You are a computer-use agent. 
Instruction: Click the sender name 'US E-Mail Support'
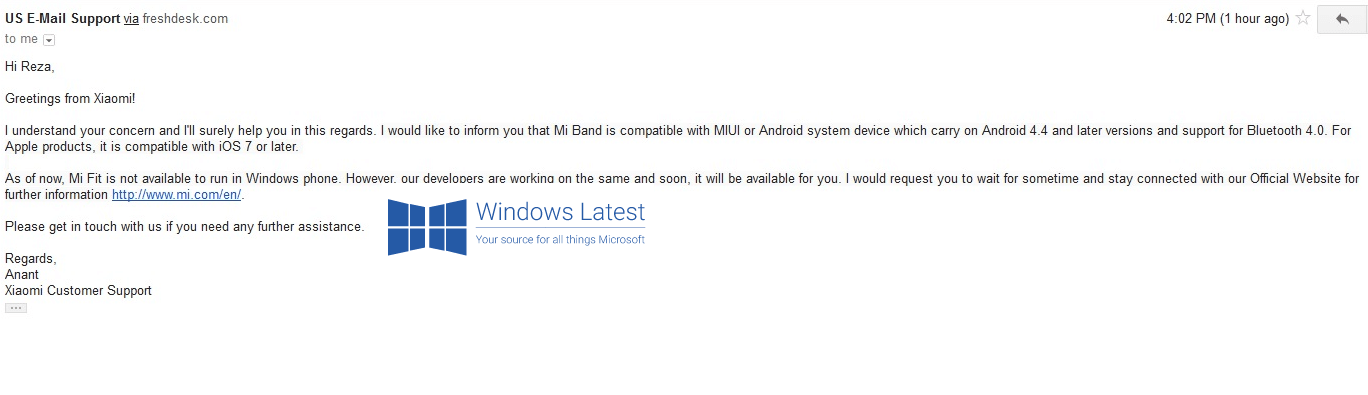(62, 18)
